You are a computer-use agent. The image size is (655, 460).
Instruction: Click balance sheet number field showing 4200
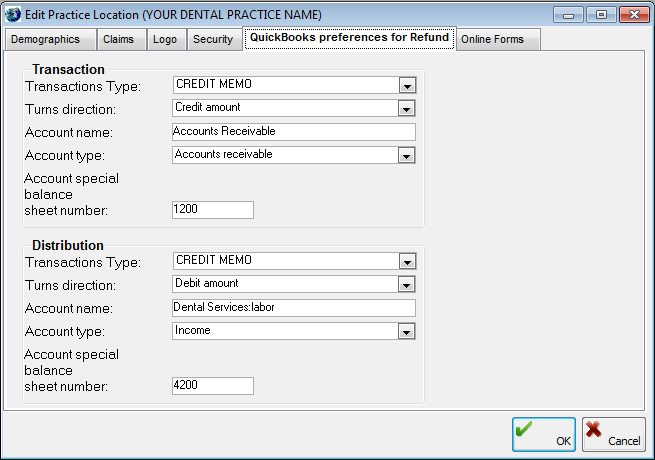point(213,386)
